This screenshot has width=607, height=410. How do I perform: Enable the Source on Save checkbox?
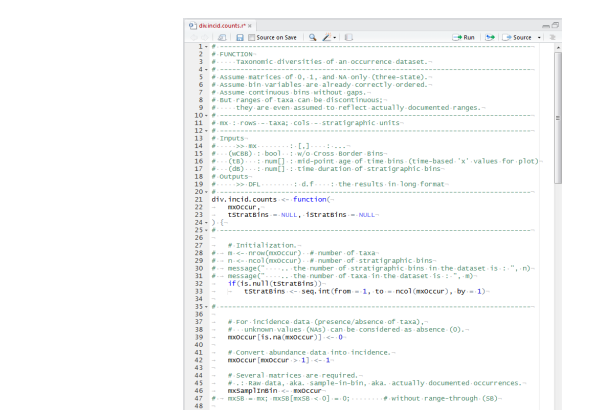coord(252,37)
